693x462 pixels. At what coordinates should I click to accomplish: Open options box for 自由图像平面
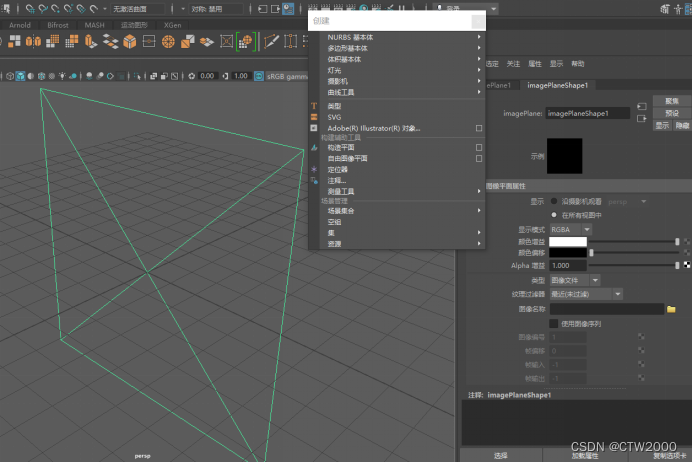[479, 158]
